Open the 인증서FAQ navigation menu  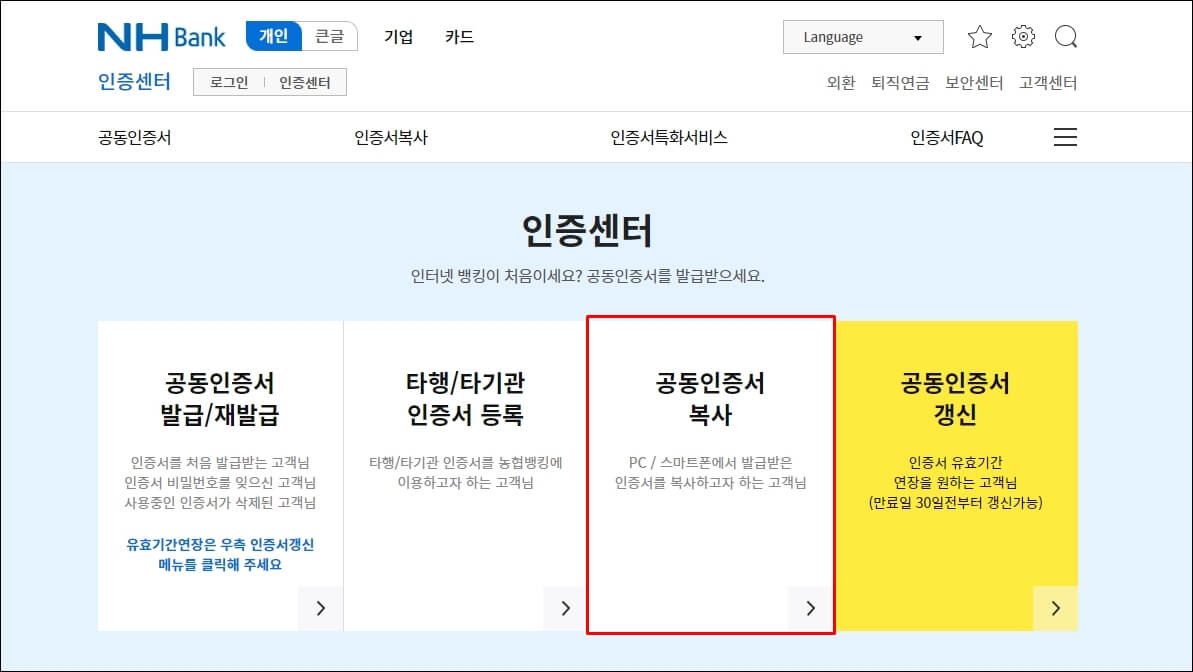[x=945, y=137]
